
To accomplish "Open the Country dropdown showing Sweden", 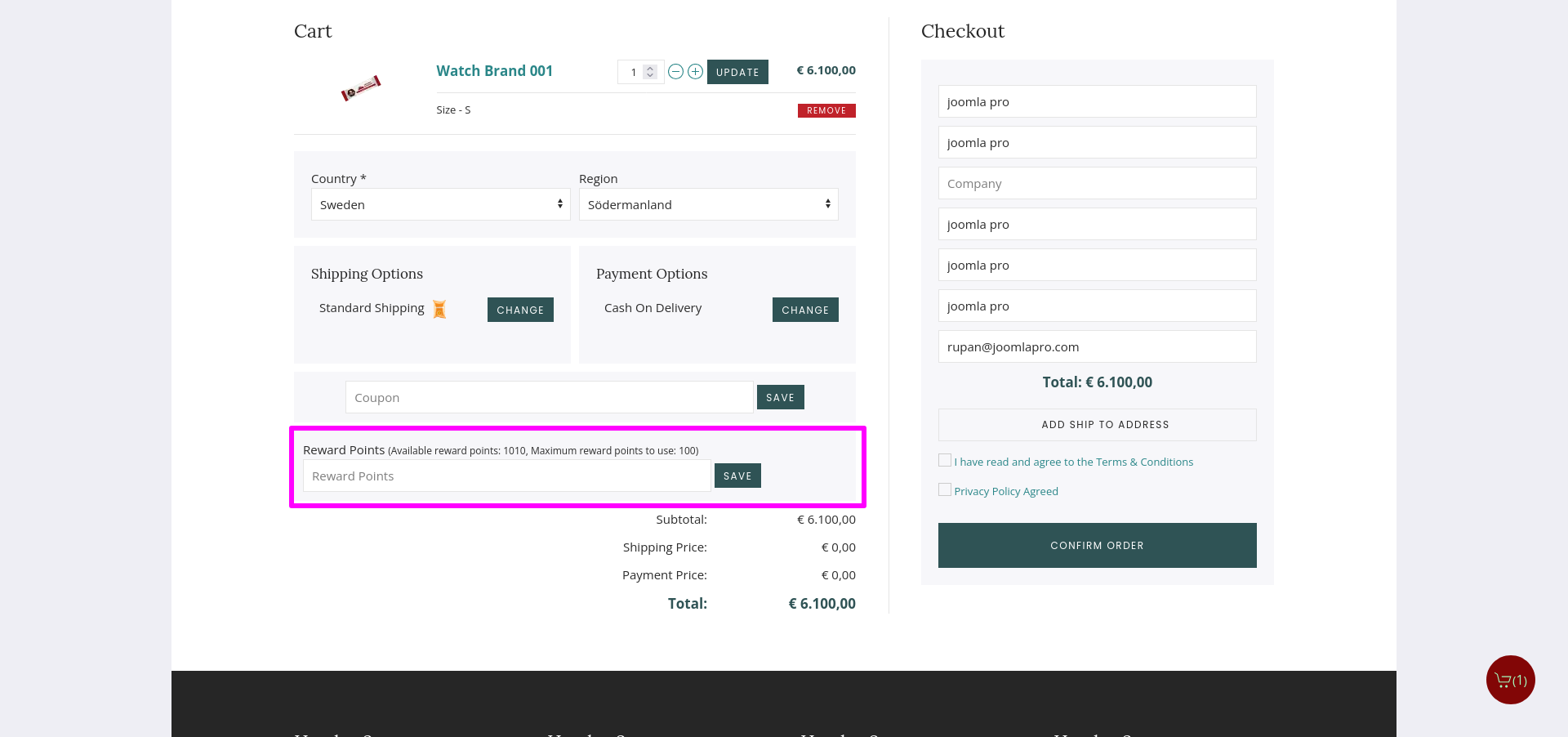I will point(440,204).
